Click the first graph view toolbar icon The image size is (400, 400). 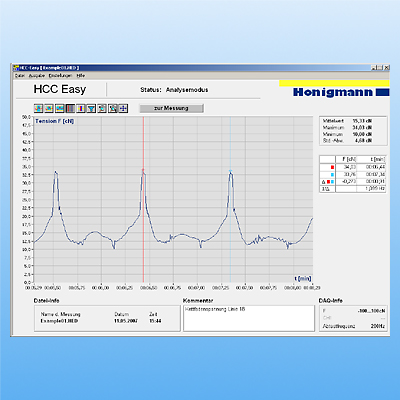38,108
